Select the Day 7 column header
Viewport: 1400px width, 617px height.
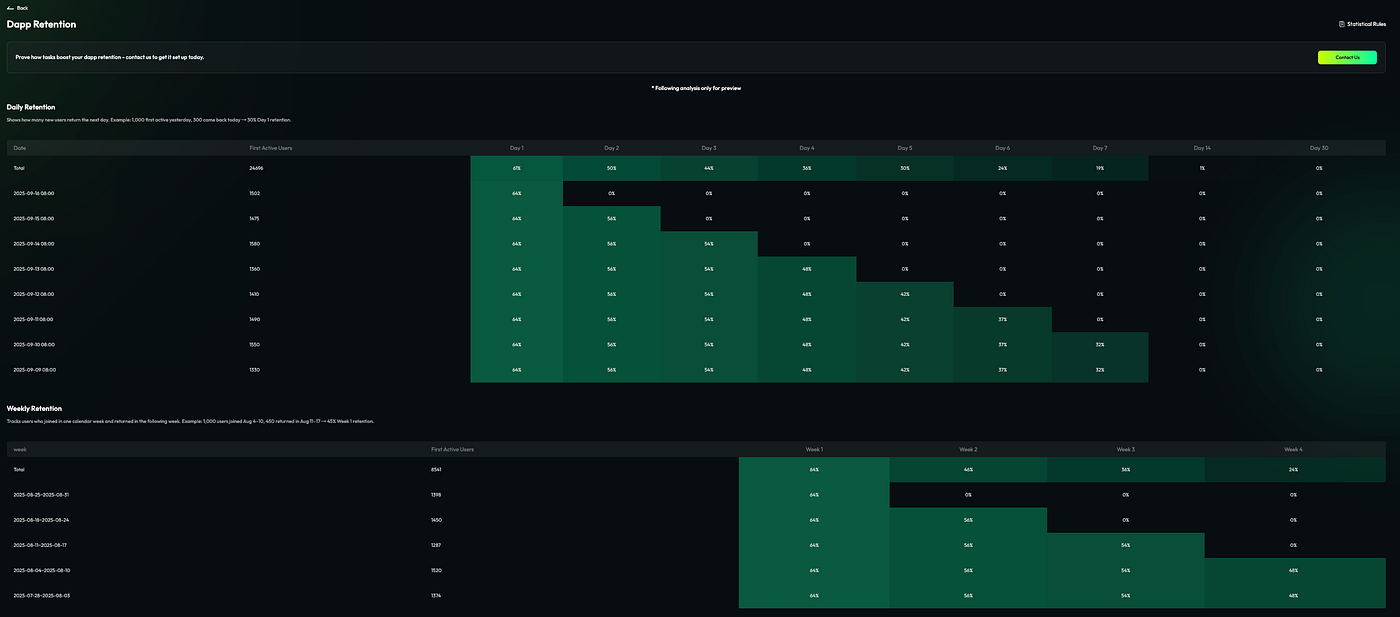1099,148
